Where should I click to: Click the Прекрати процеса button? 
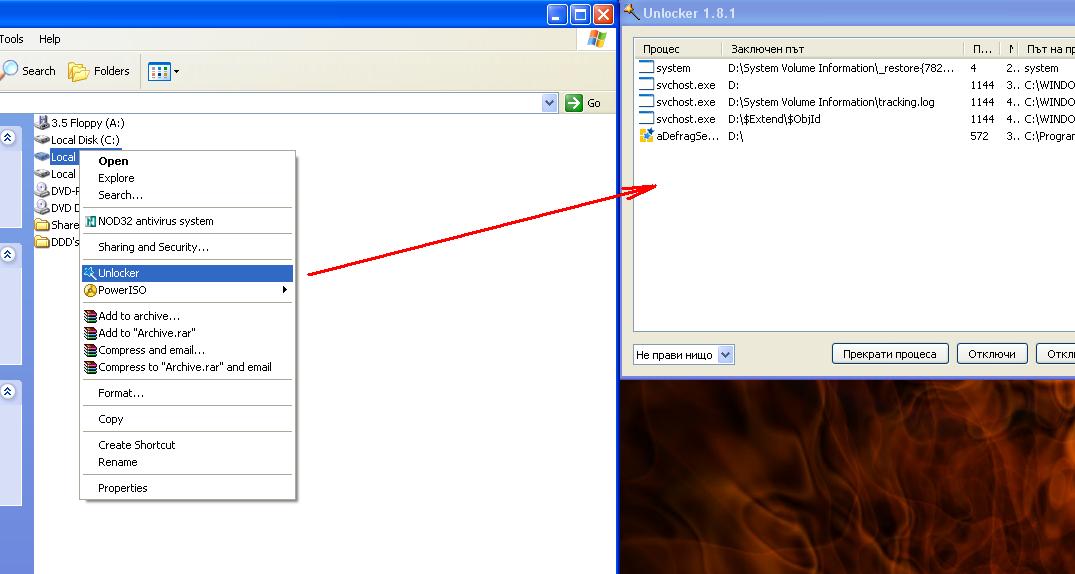[x=889, y=355]
